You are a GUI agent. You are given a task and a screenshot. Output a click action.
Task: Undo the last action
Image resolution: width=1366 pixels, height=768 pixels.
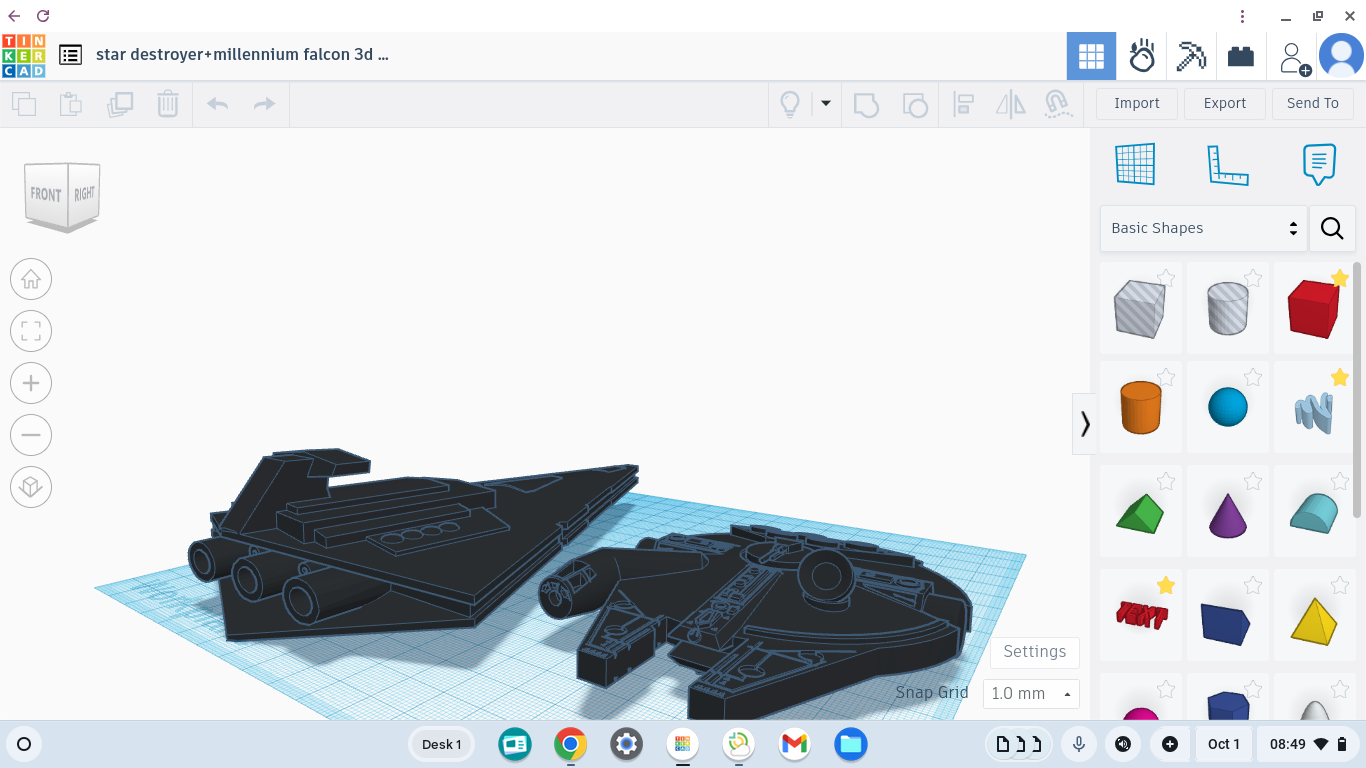click(218, 103)
